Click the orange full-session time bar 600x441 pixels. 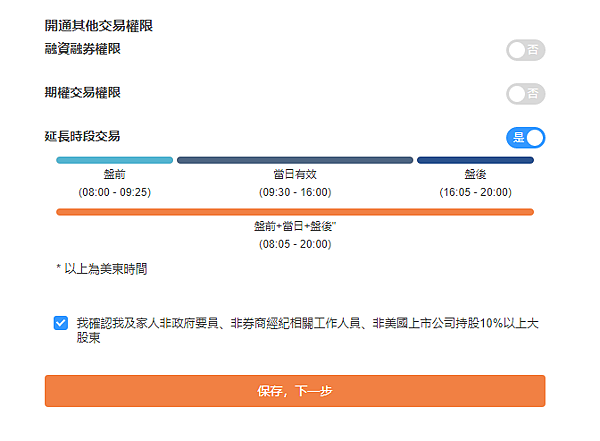tap(295, 212)
